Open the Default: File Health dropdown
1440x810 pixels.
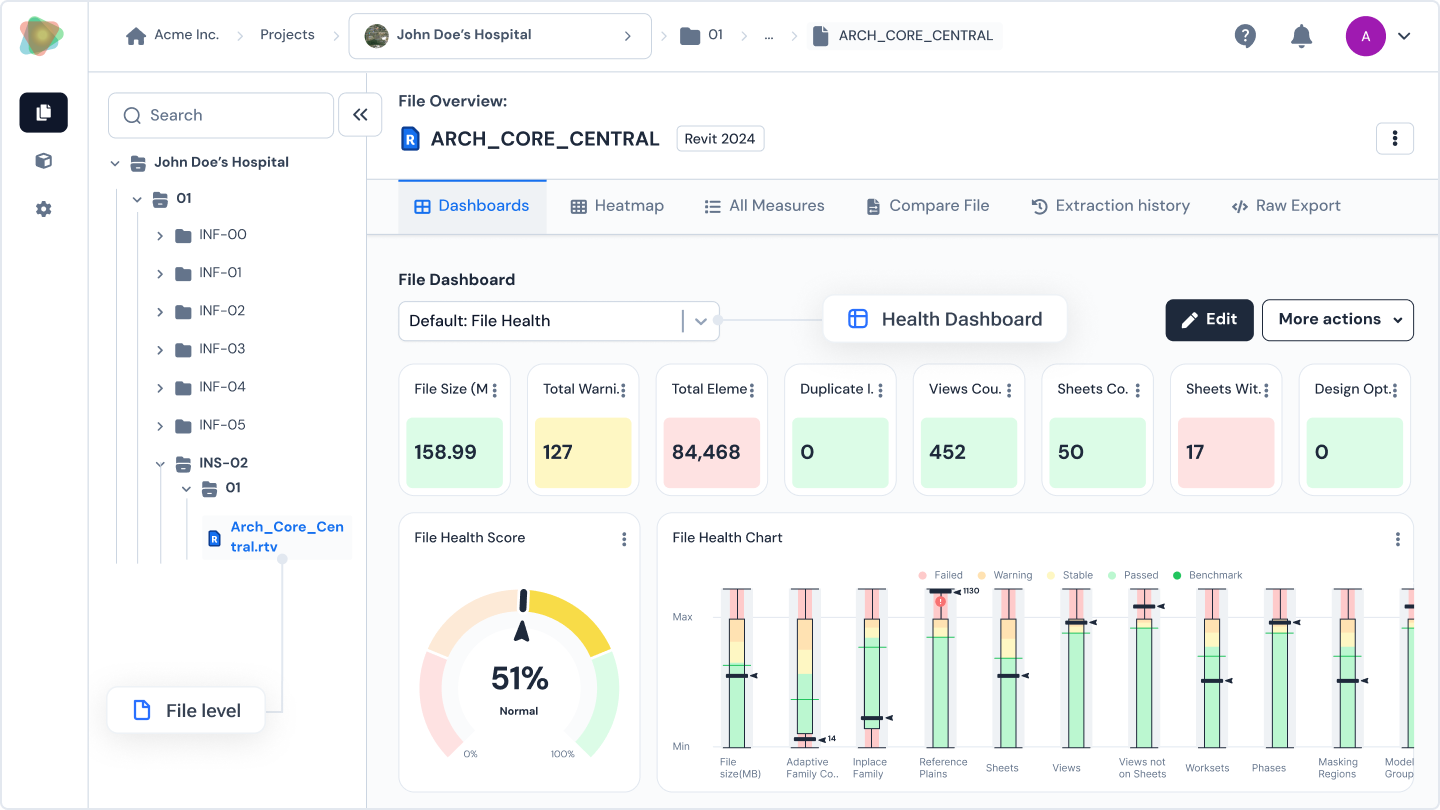pyautogui.click(x=558, y=321)
